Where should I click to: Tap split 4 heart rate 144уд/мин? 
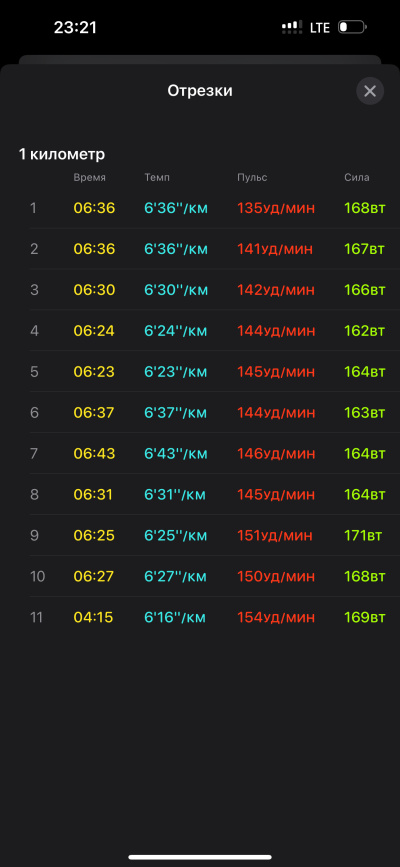[x=276, y=331]
